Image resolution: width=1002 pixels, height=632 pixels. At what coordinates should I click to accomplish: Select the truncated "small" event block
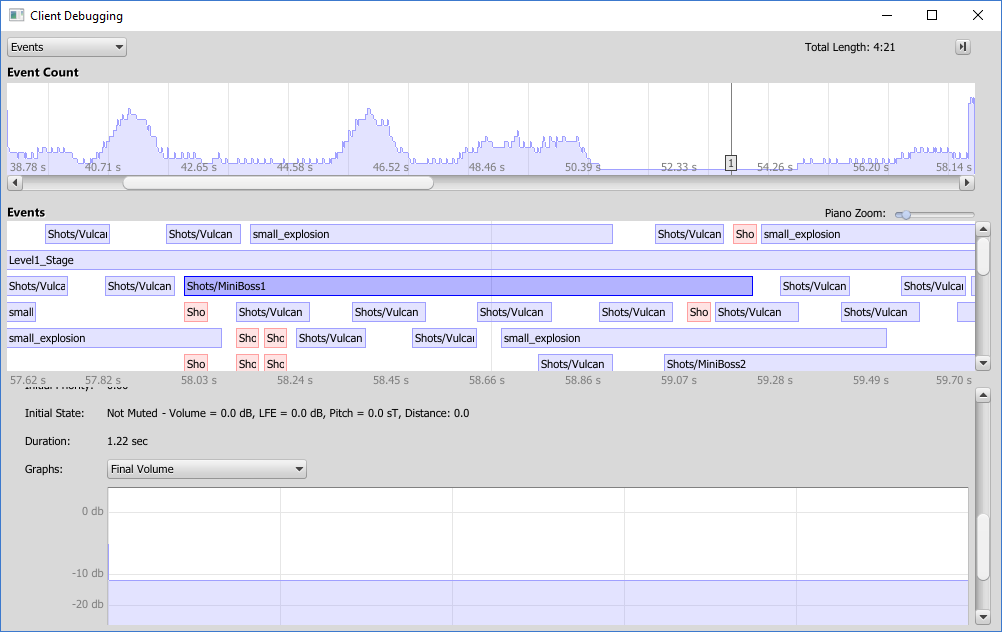21,312
